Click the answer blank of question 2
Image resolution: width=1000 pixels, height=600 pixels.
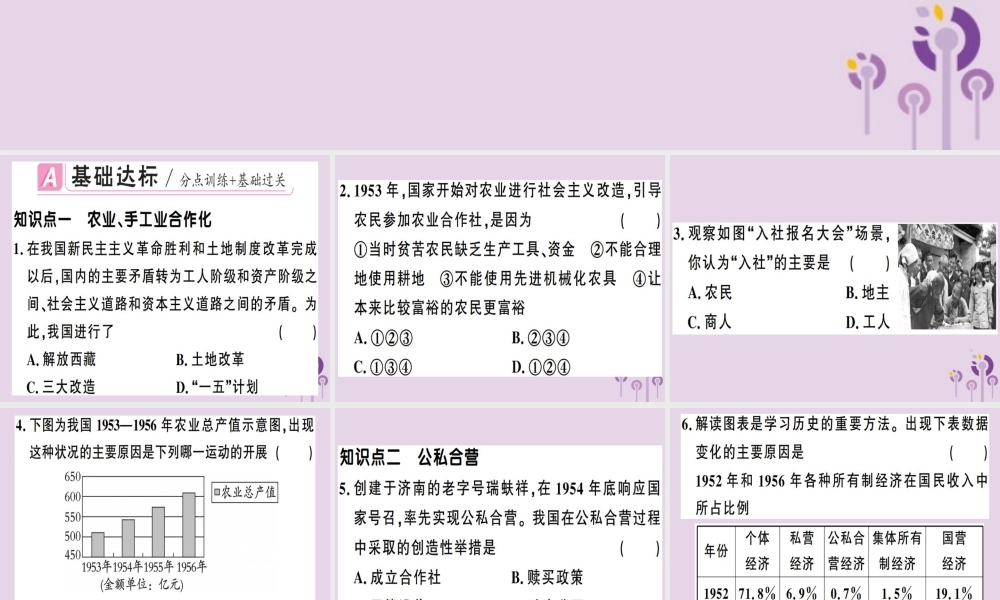pos(641,221)
